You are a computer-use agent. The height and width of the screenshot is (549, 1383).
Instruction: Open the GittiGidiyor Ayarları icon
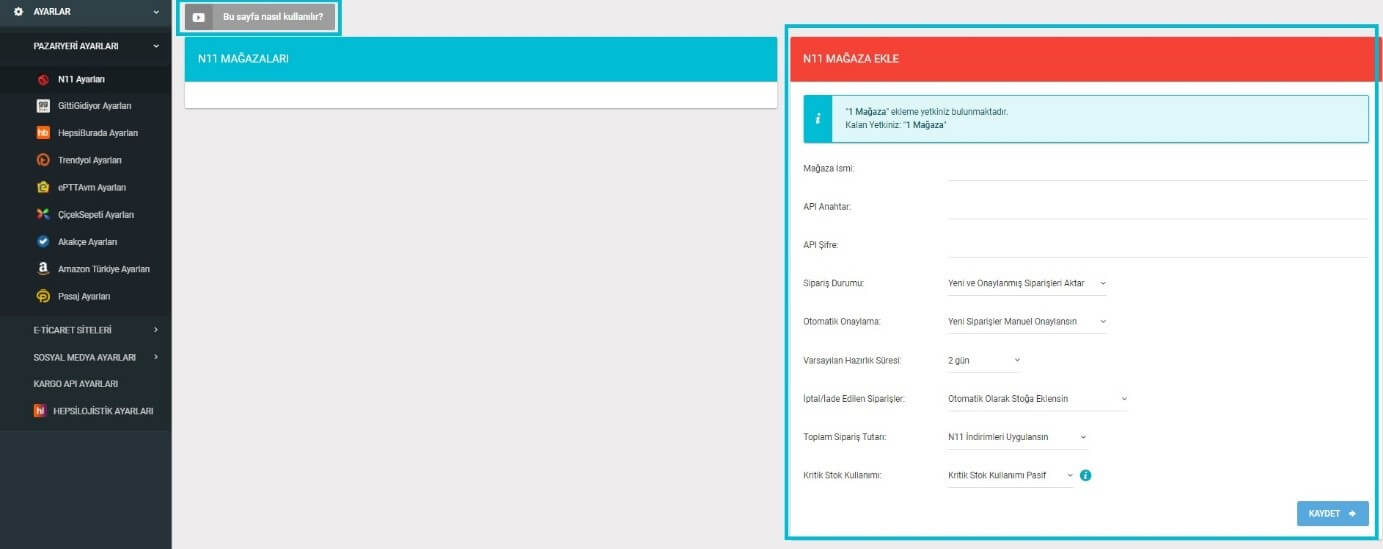43,106
